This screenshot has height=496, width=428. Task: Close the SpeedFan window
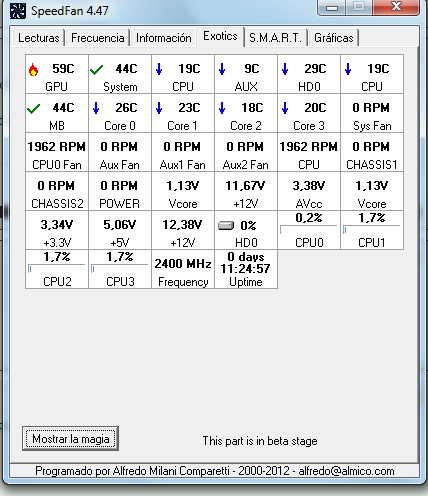coord(396,7)
